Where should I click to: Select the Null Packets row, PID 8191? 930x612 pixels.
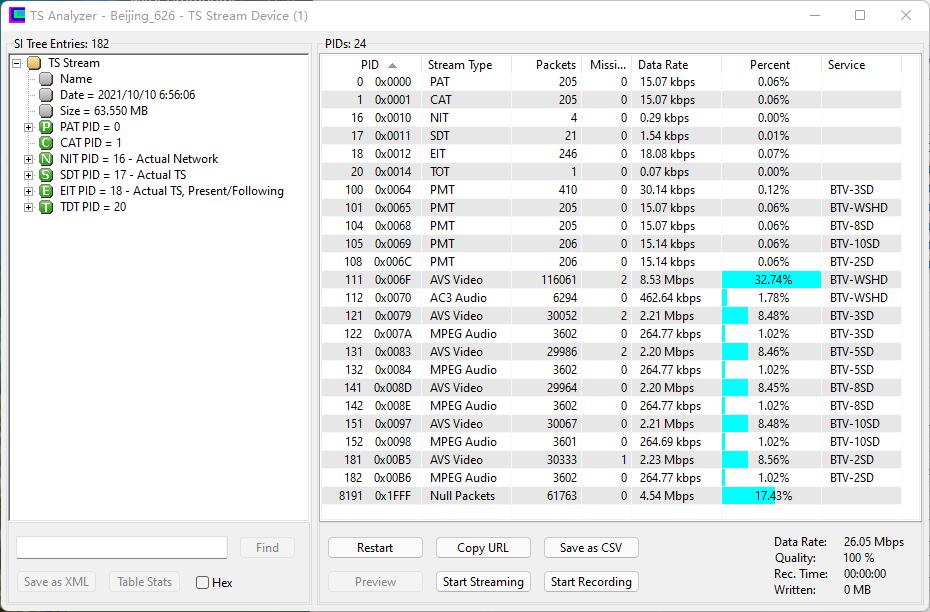[x=461, y=496]
